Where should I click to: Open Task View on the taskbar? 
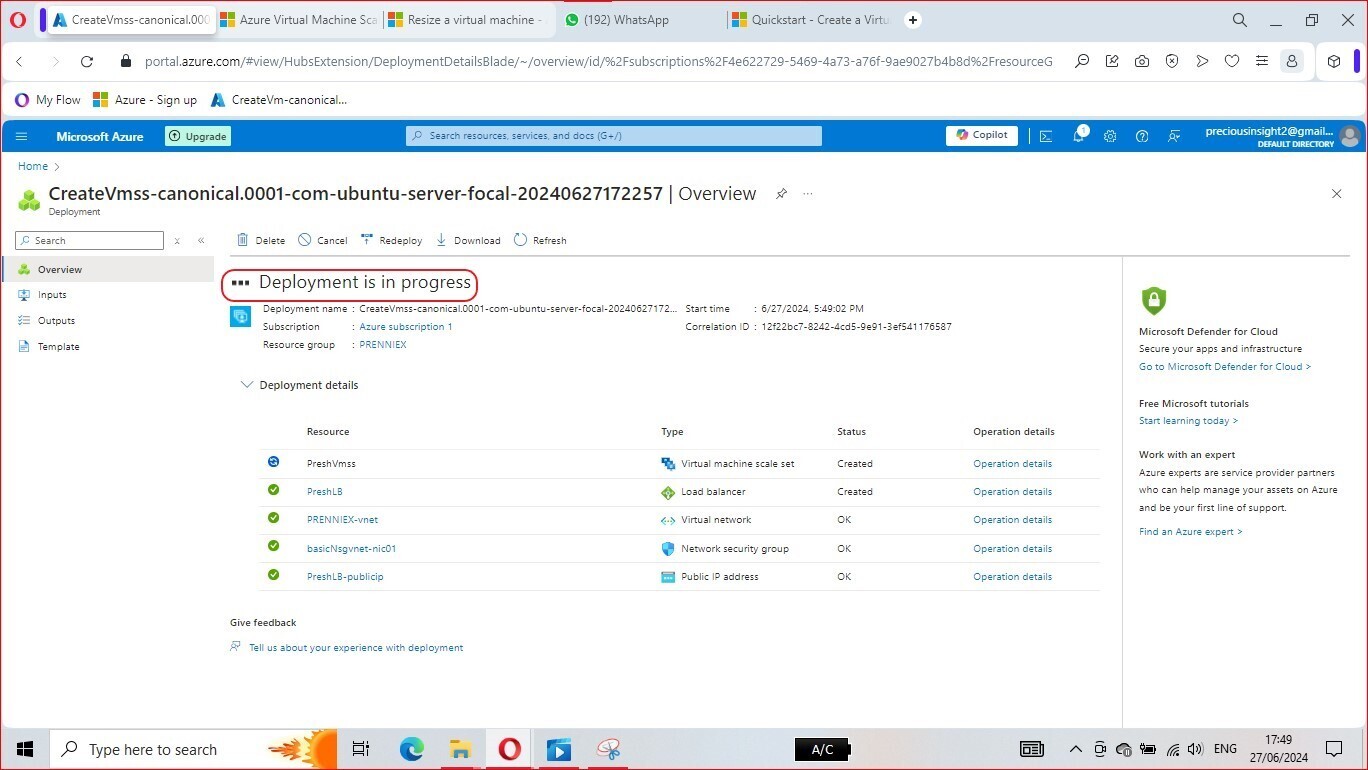point(361,749)
